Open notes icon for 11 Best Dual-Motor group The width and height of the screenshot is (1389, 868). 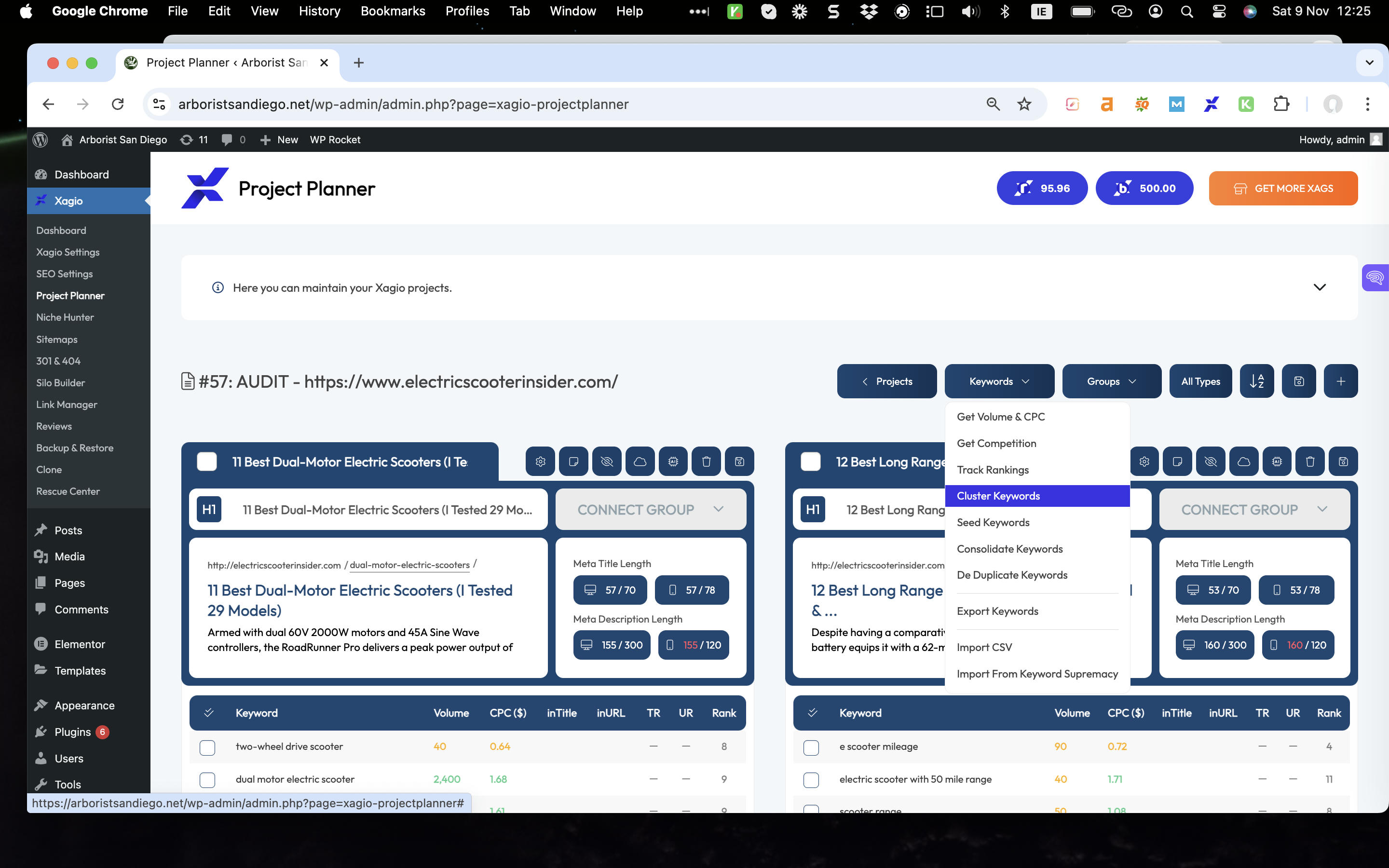573,461
